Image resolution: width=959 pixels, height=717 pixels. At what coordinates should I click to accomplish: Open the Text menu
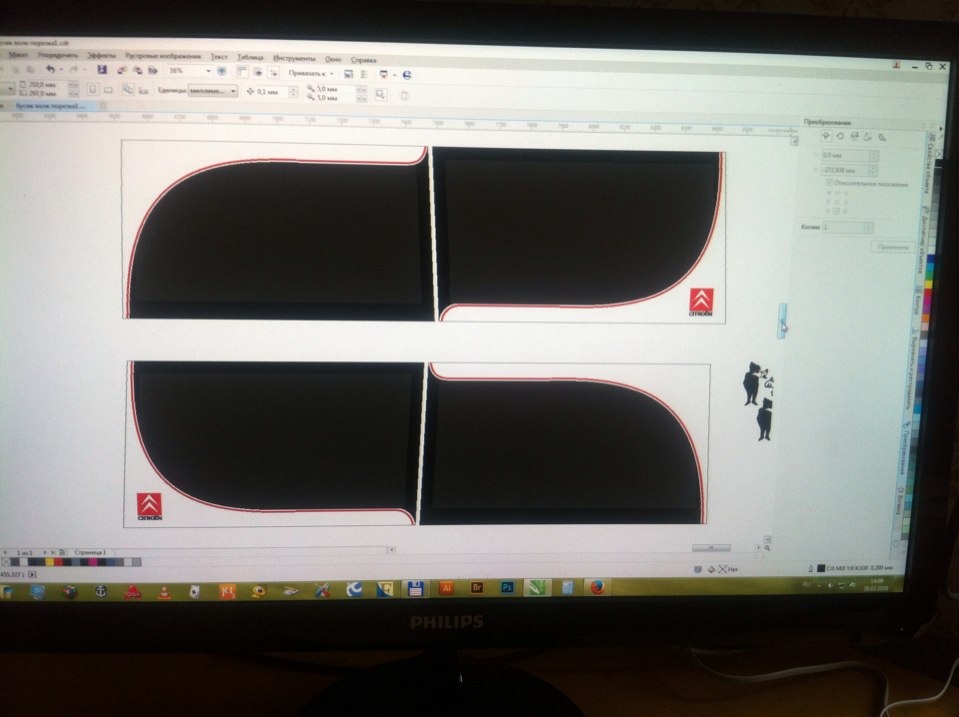(x=219, y=56)
